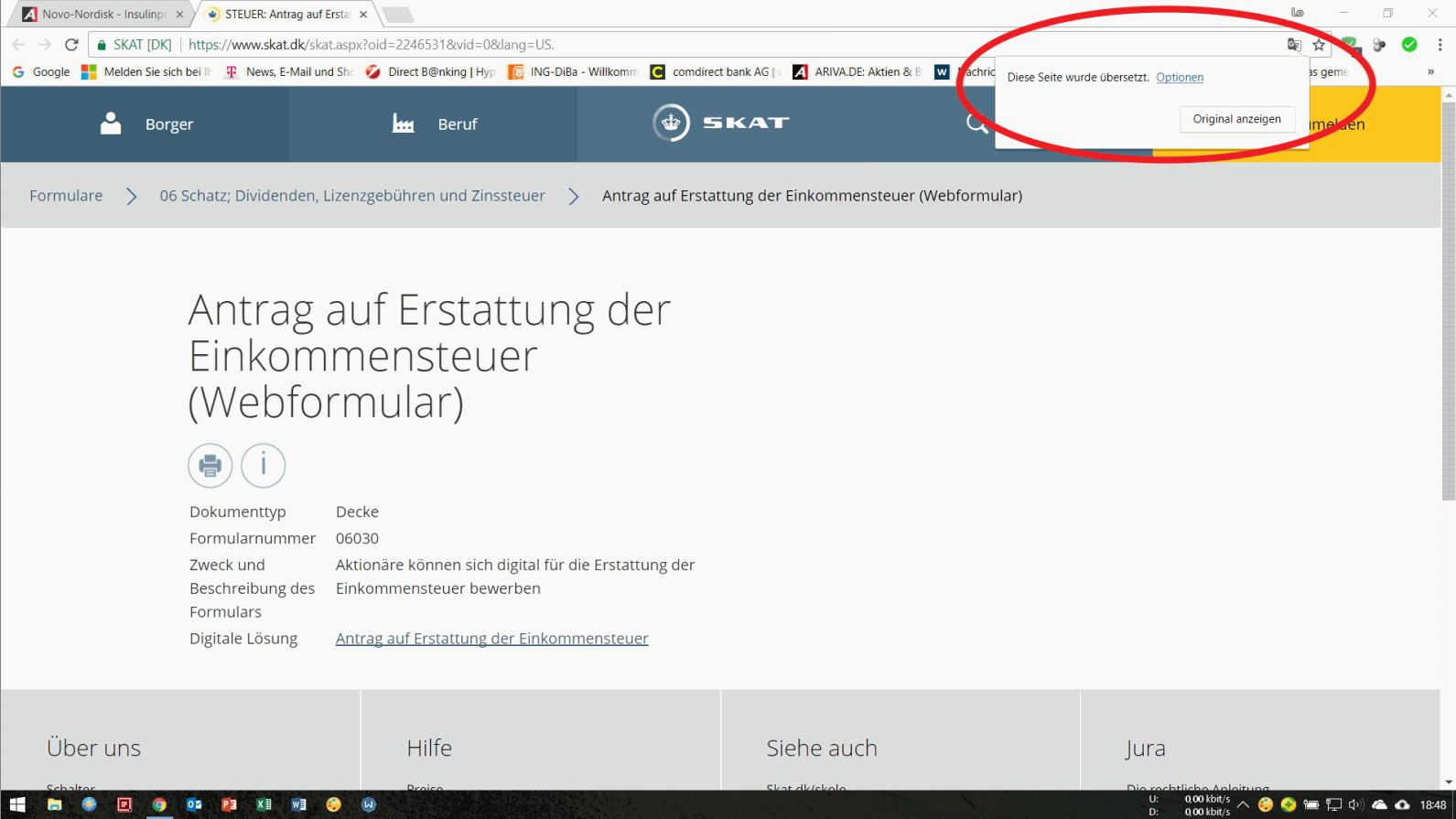Image resolution: width=1456 pixels, height=819 pixels.
Task: Open File Explorer from the taskbar
Action: [54, 804]
